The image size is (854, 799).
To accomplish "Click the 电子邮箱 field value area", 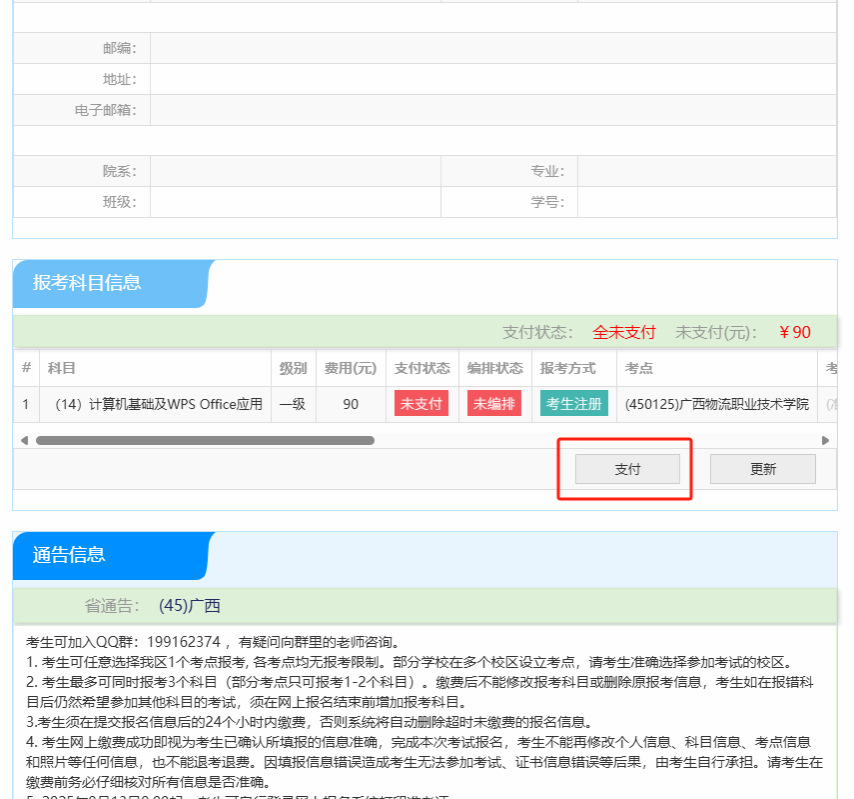I will click(492, 110).
